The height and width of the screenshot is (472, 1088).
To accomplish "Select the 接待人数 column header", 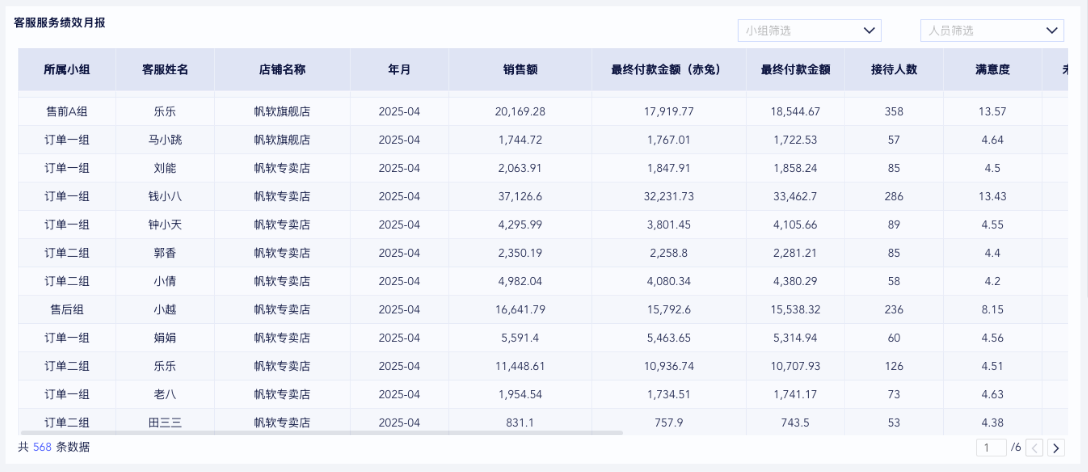I will (x=894, y=70).
